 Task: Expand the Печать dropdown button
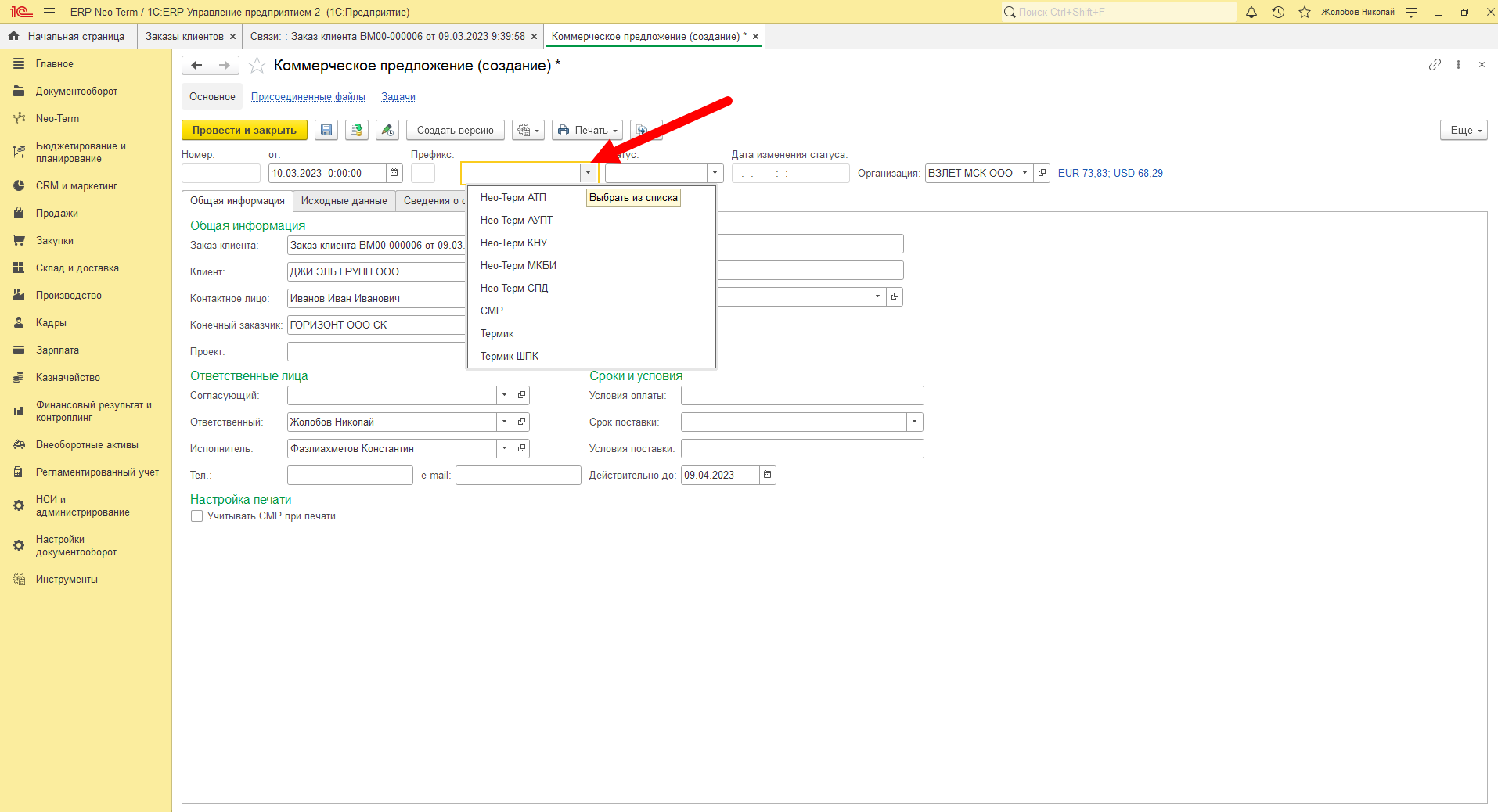(x=588, y=131)
